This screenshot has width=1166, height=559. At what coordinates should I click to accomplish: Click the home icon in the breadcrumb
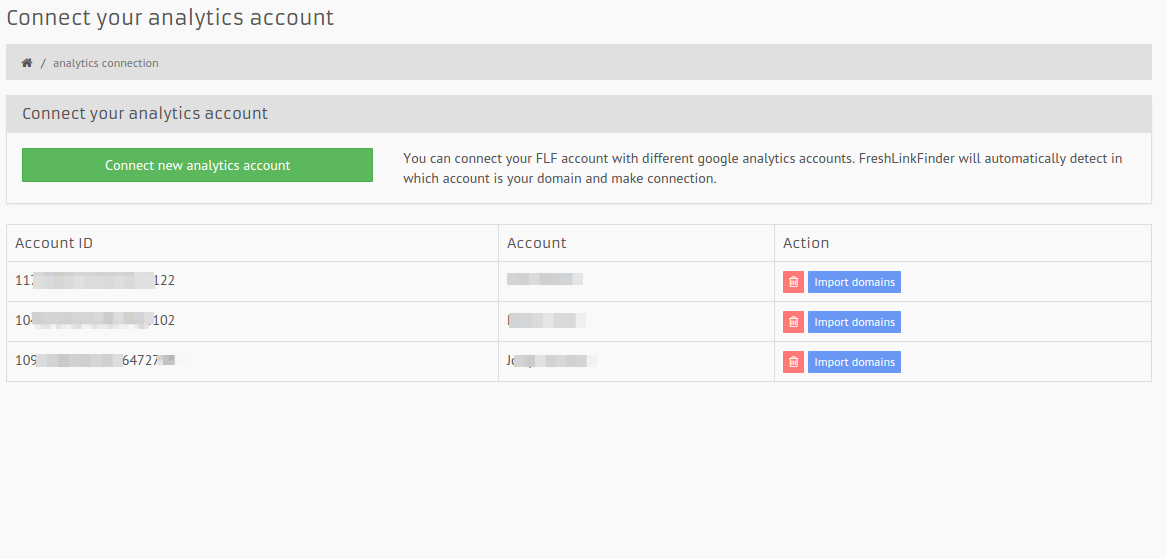pos(27,63)
